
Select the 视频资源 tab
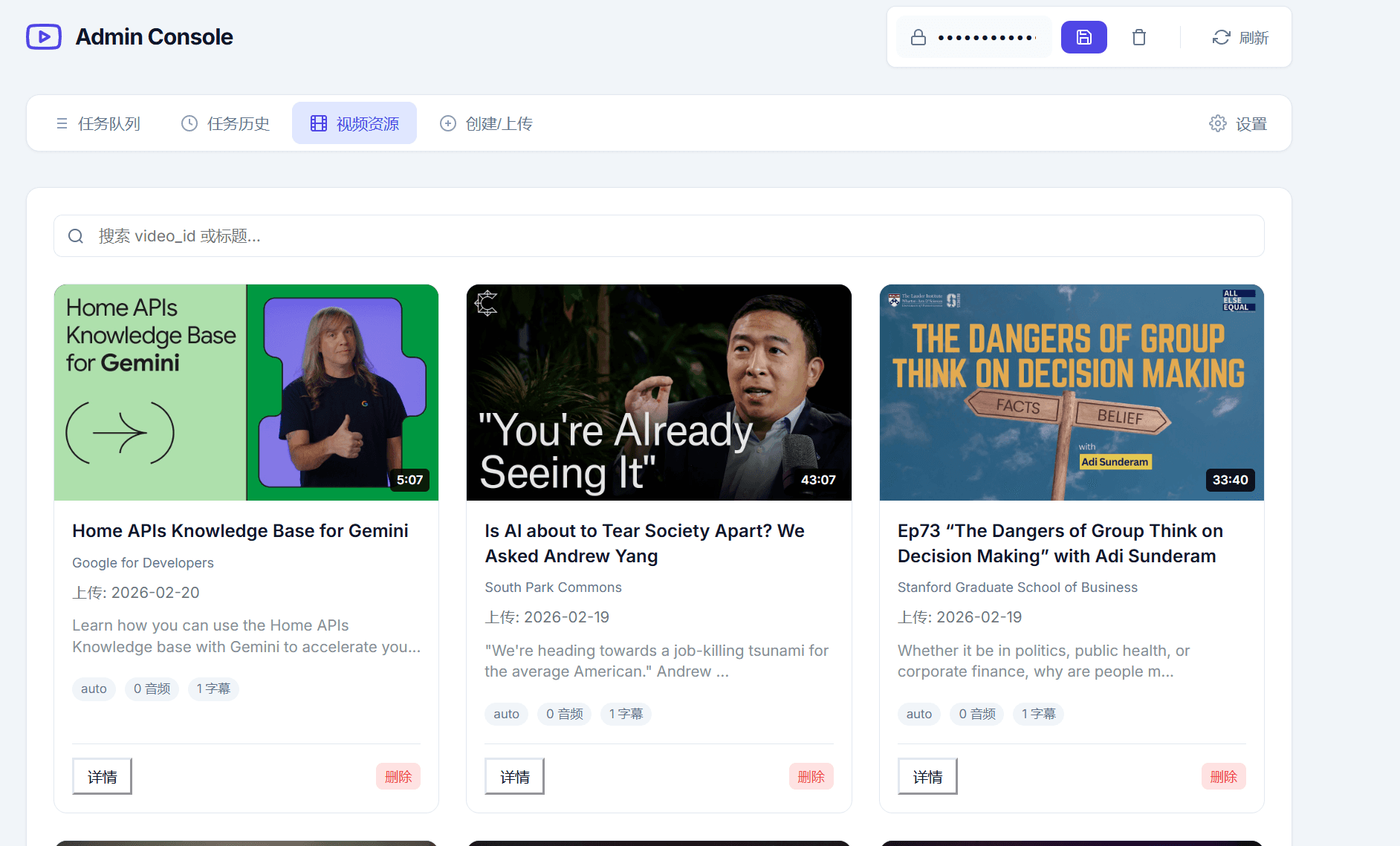click(354, 124)
